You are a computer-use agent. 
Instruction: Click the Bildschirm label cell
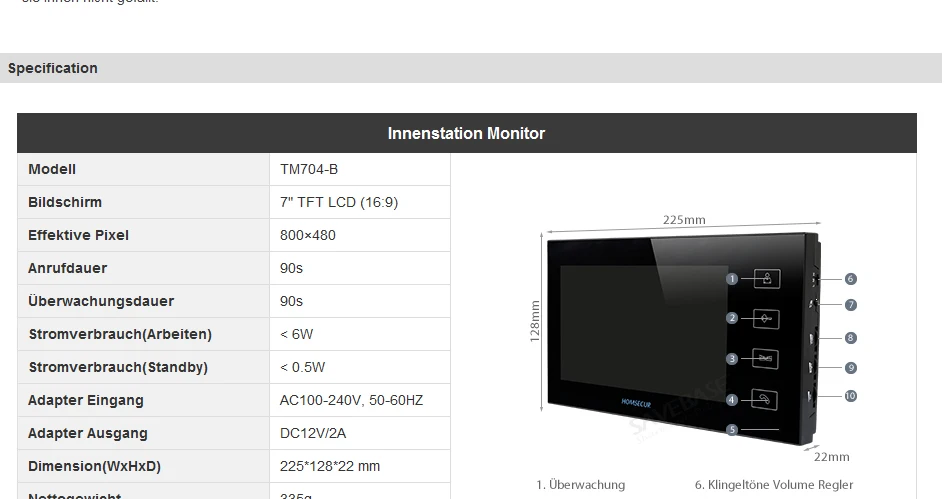pos(144,202)
